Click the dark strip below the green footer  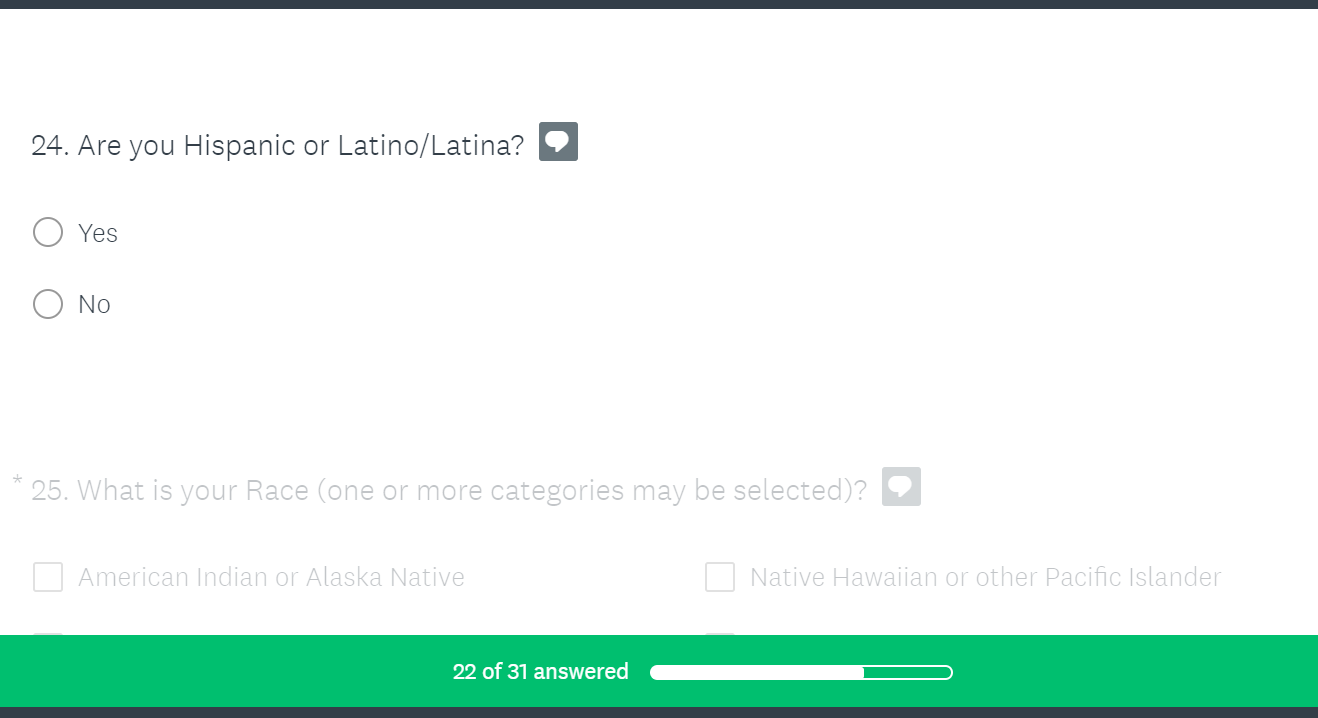tap(659, 712)
